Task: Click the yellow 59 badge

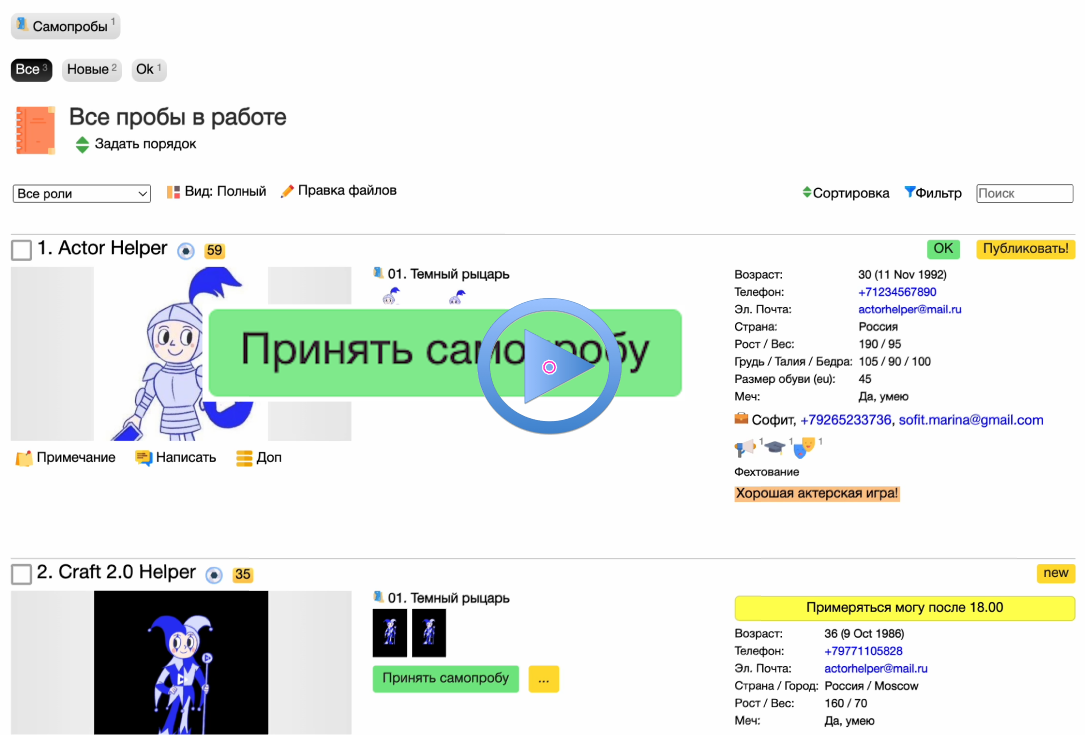Action: click(x=215, y=250)
